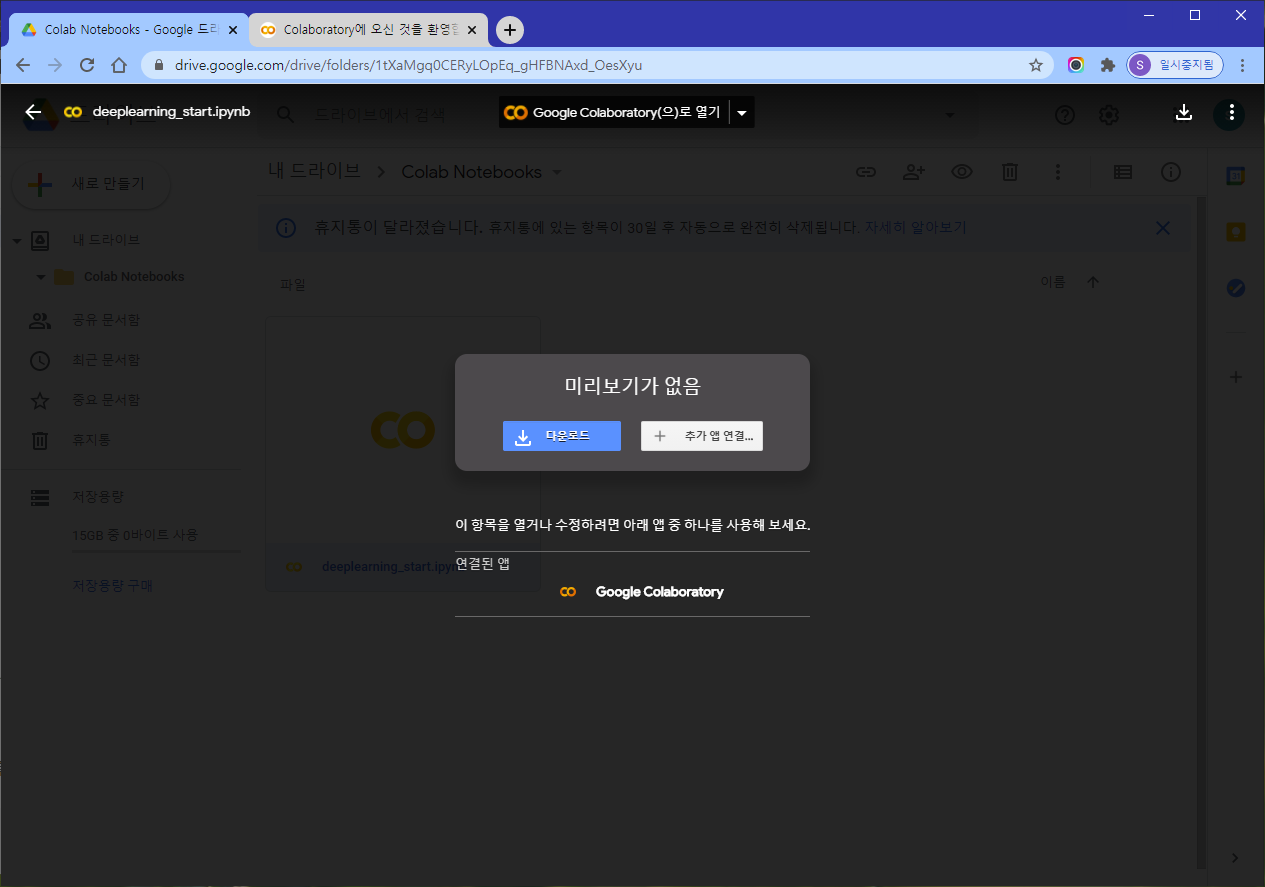Click the 추가 앱 연결... button
The image size is (1265, 887).
702,436
